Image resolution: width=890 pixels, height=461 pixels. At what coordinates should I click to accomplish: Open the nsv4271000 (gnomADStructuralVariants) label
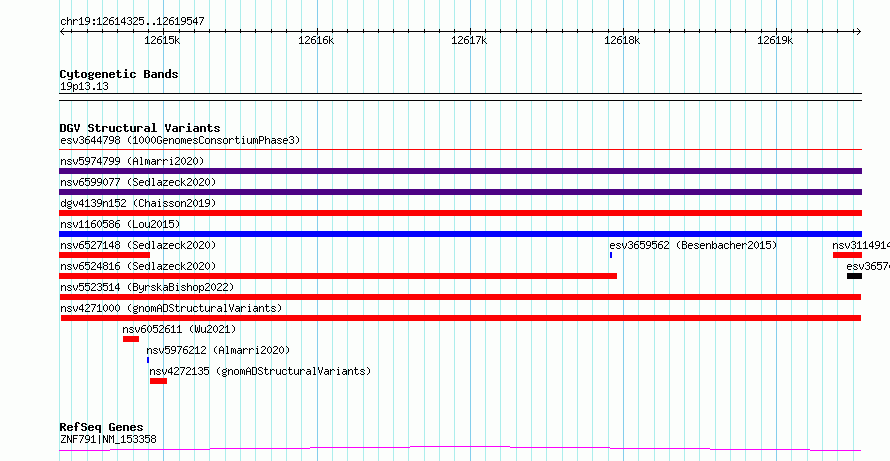pyautogui.click(x=171, y=308)
